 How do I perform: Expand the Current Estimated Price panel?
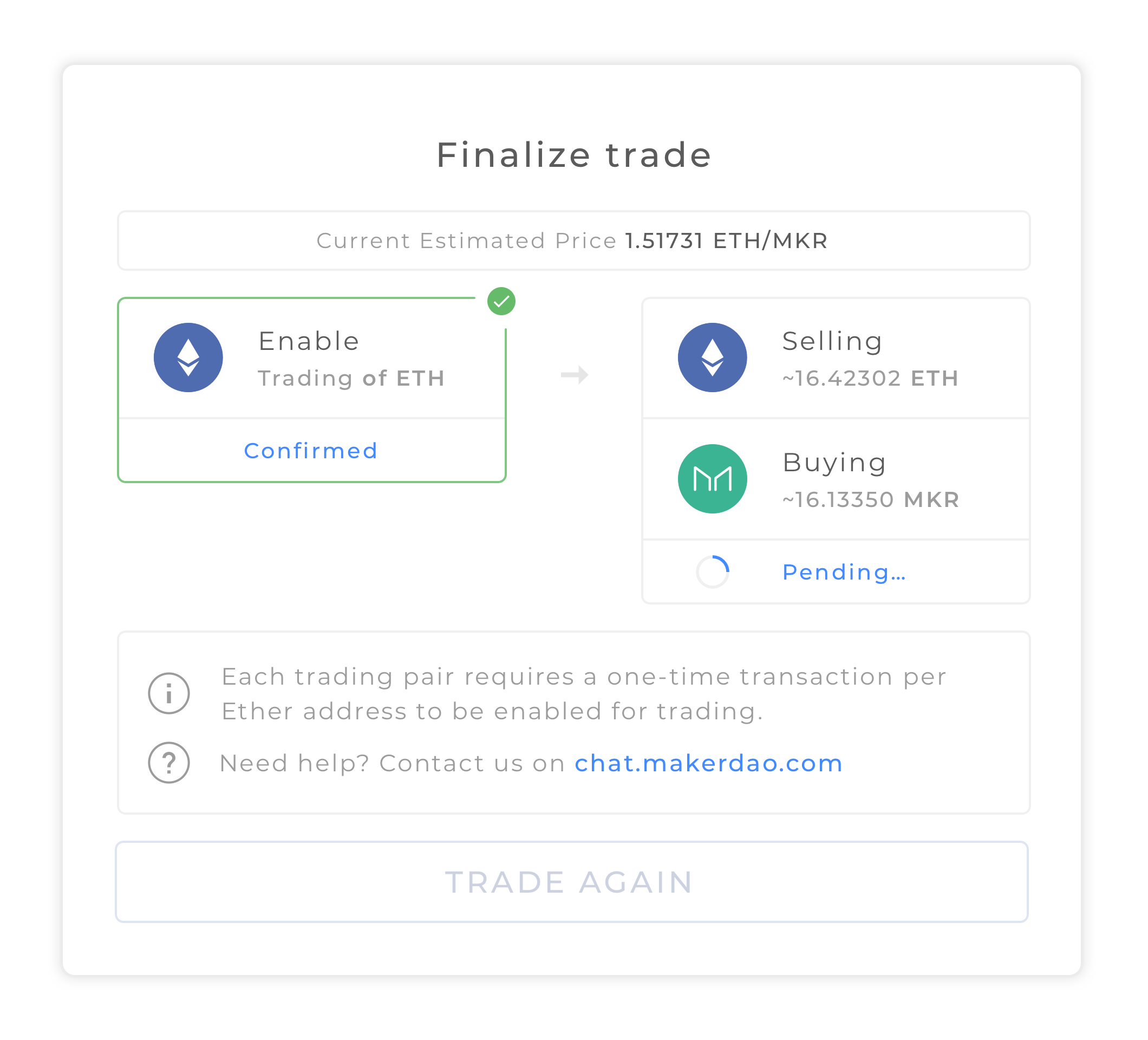click(x=574, y=240)
